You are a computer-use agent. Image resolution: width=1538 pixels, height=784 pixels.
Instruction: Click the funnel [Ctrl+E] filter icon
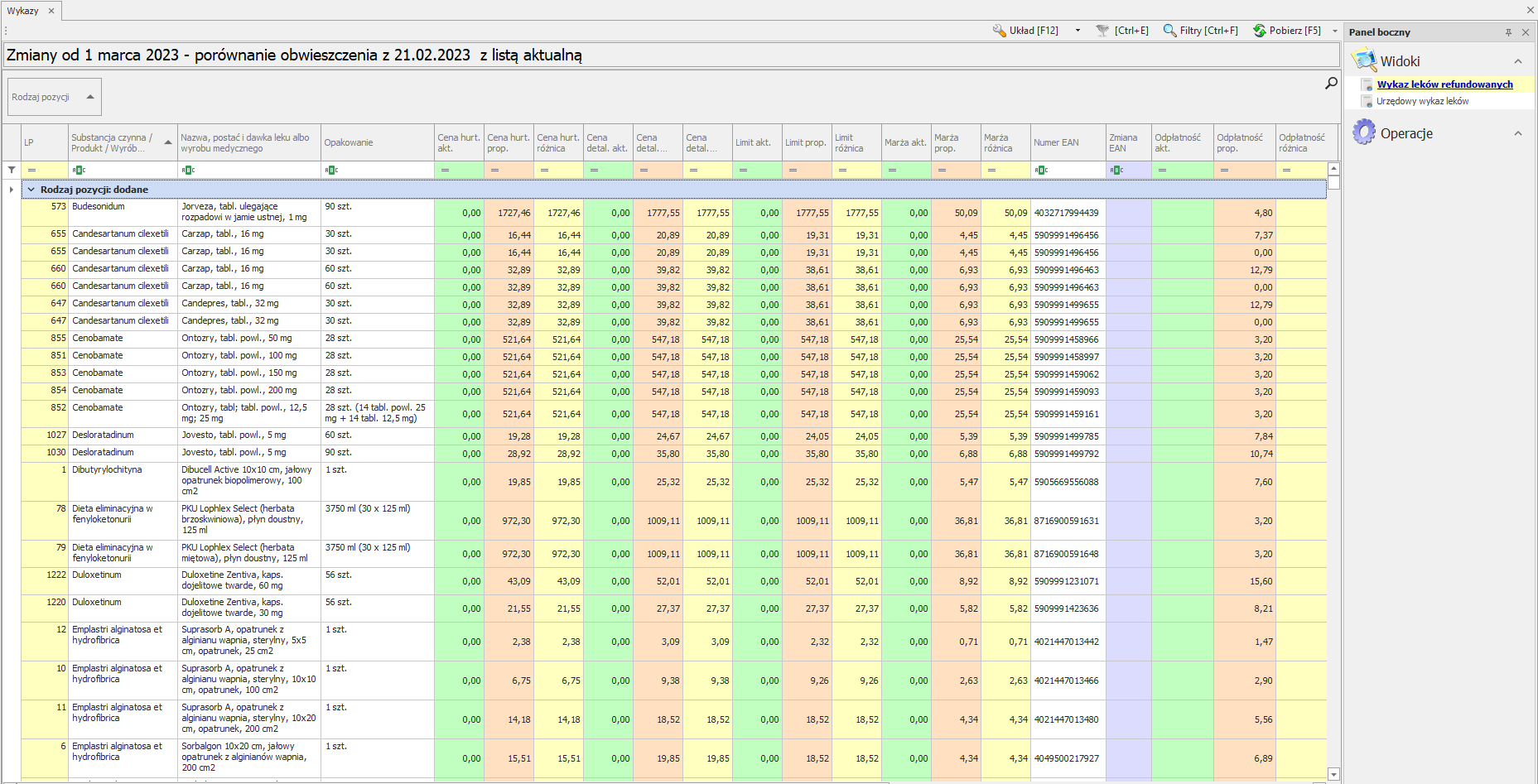coord(1102,31)
